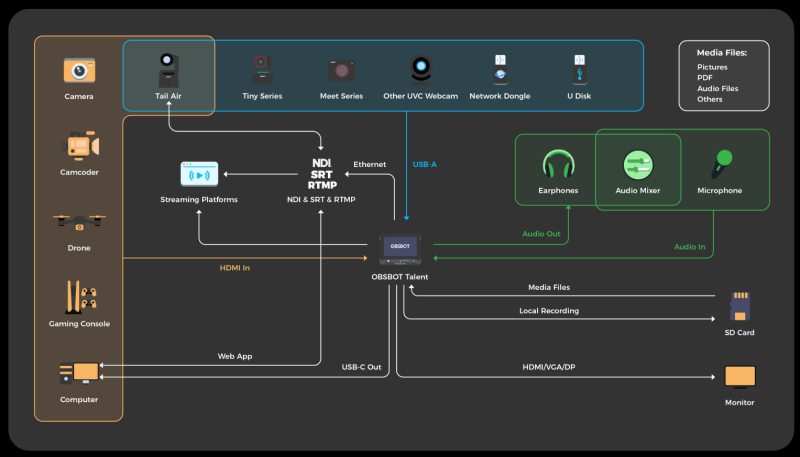Select the Other UVC Webcam caption
This screenshot has height=457, width=800.
(x=420, y=96)
